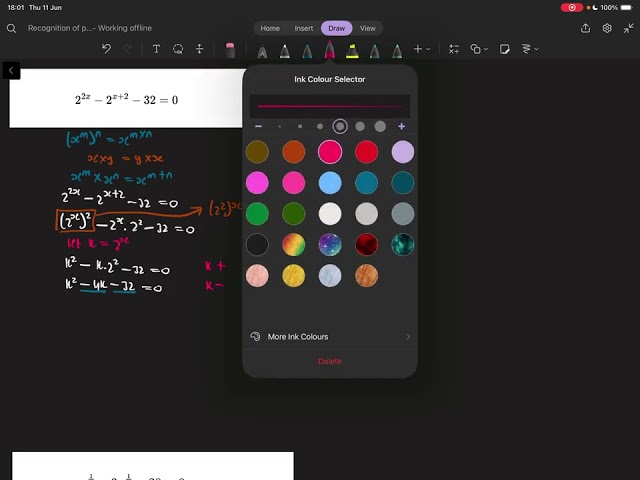
Task: Switch to the View tab
Action: point(367,28)
